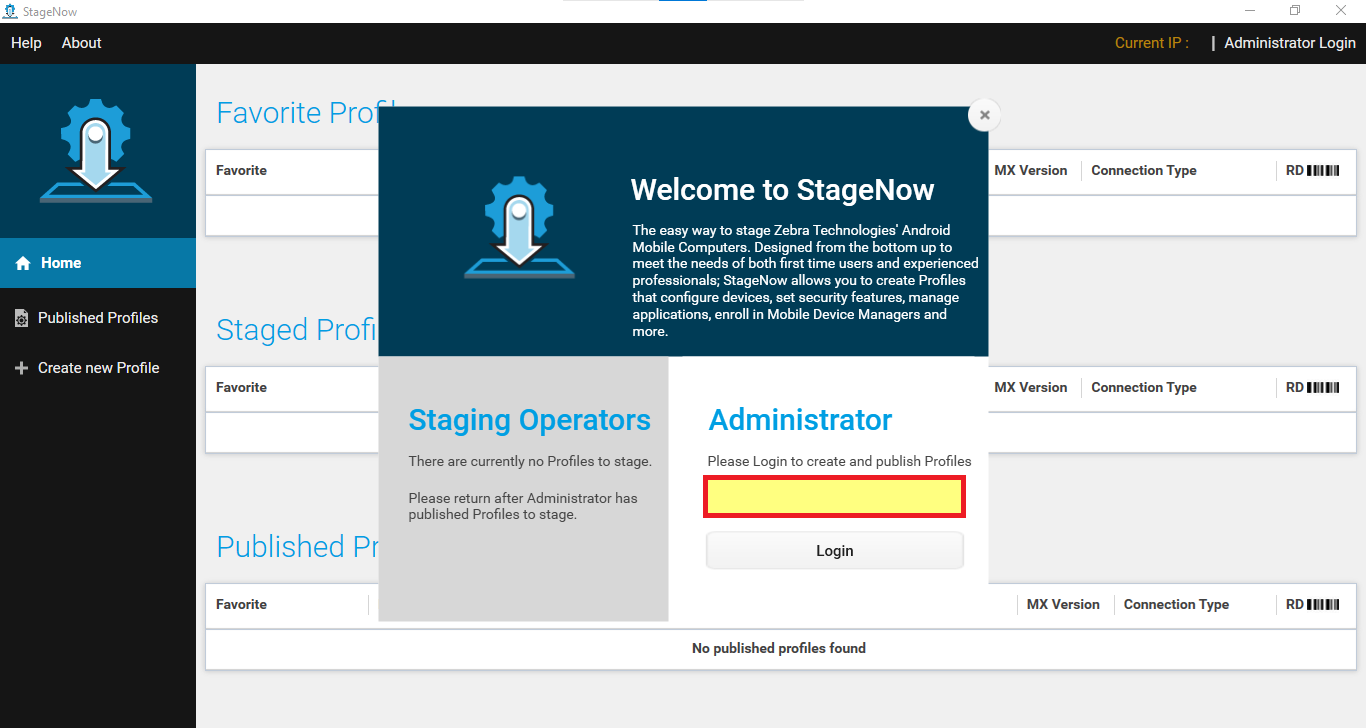Click the 'No published profiles found' message
The width and height of the screenshot is (1366, 728).
click(x=779, y=648)
